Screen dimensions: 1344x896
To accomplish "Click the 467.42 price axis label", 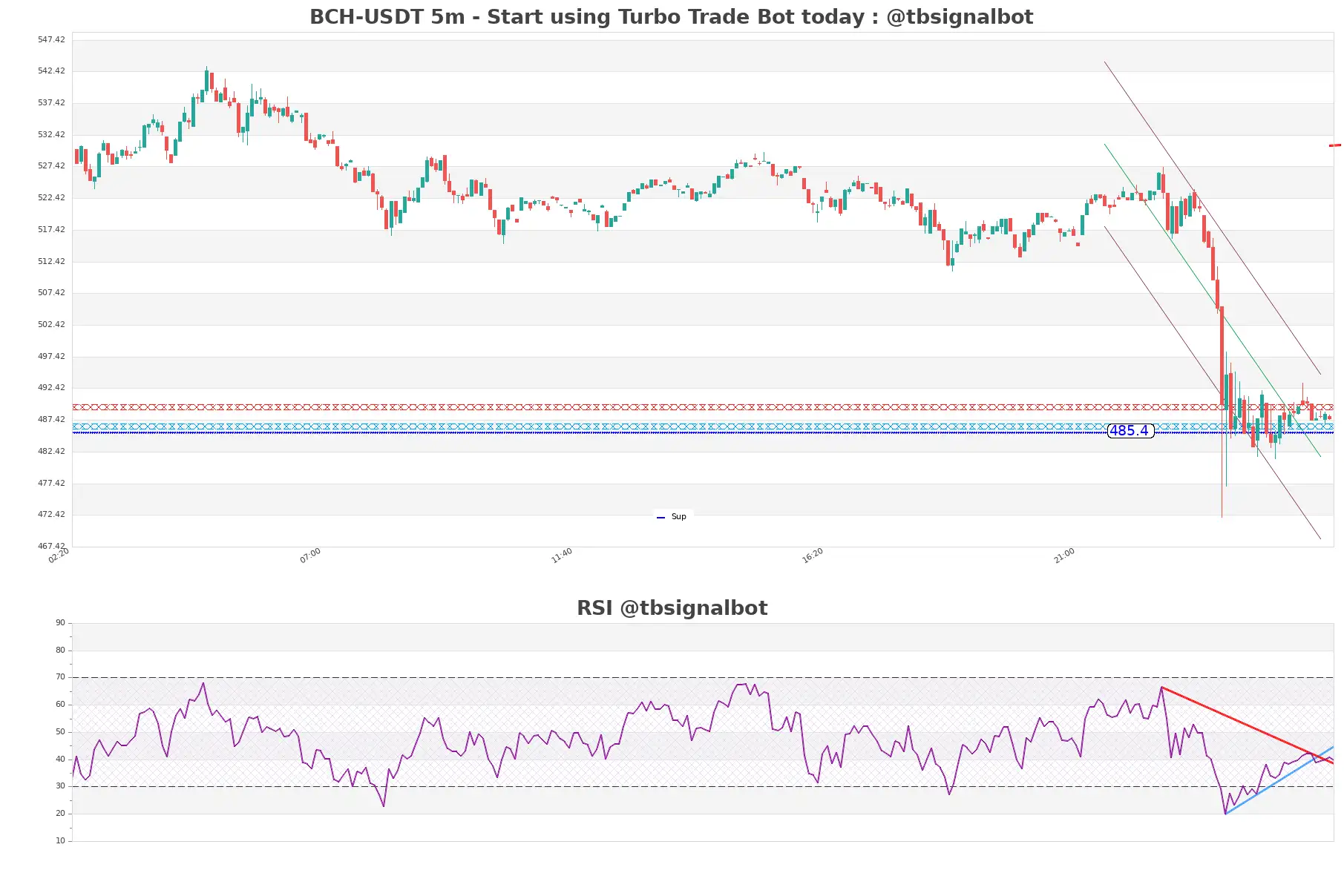I will (51, 546).
